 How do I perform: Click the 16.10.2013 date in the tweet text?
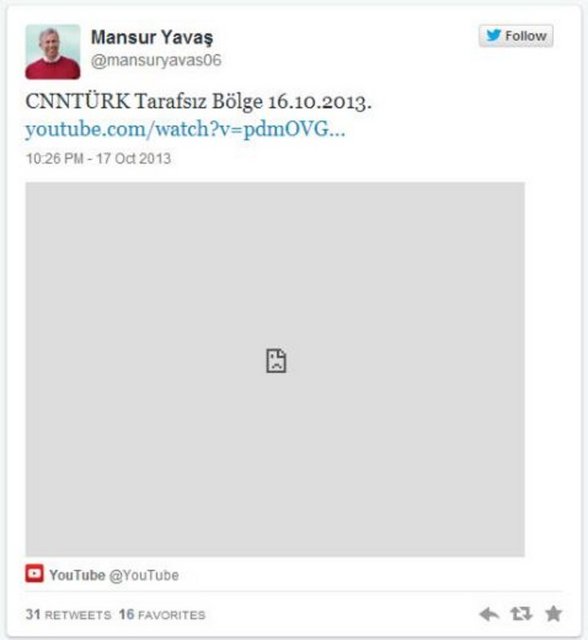pyautogui.click(x=320, y=102)
